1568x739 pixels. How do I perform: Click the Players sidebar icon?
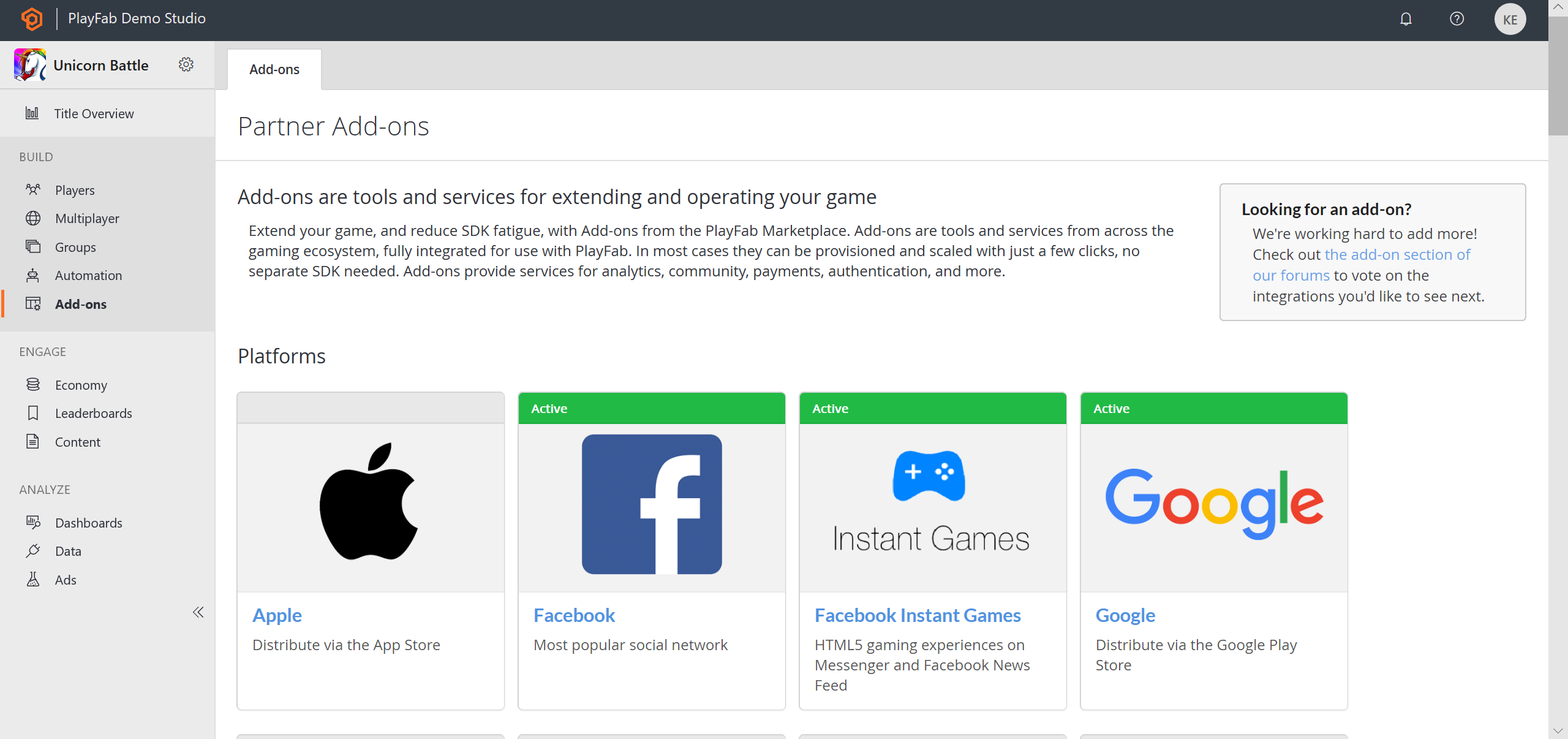33,189
